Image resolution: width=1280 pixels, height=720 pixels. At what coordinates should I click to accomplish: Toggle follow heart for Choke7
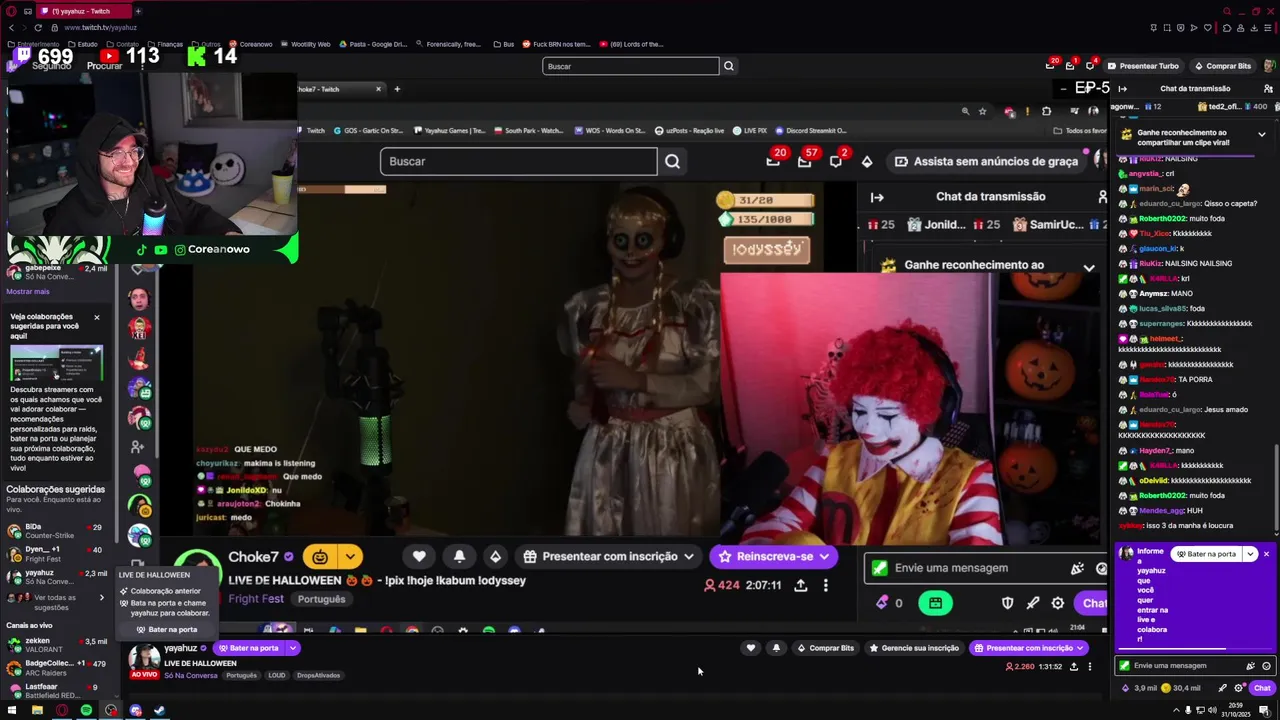pos(419,557)
